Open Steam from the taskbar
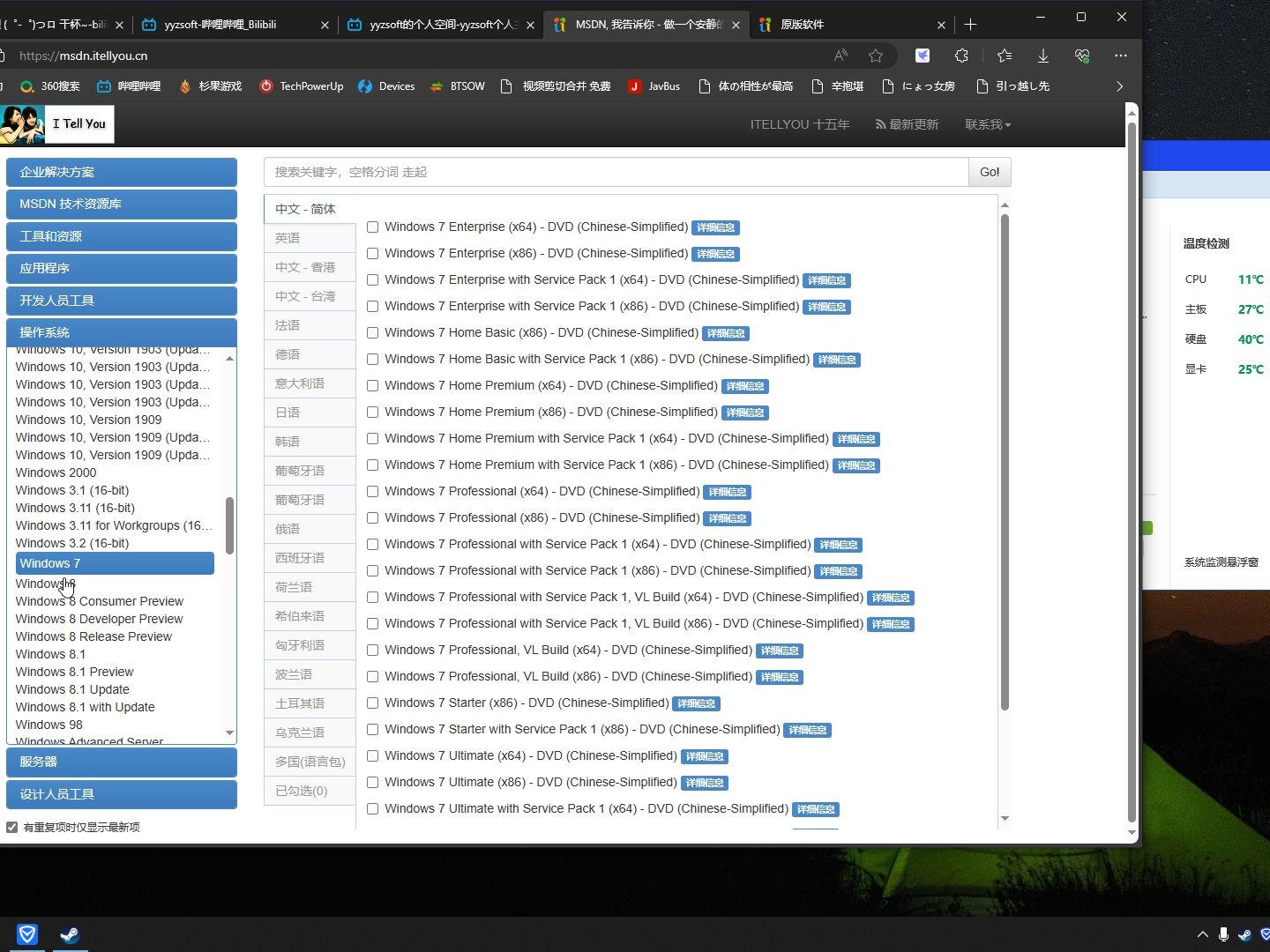1270x952 pixels. pos(69,934)
